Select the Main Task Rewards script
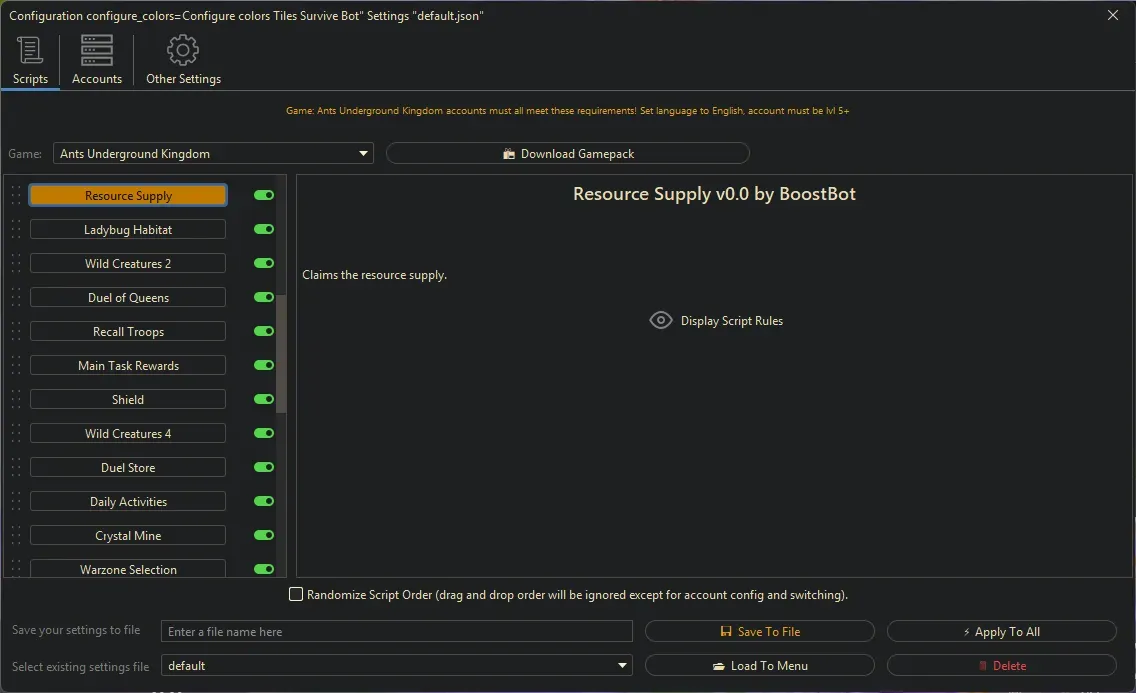The height and width of the screenshot is (693, 1136). [x=128, y=366]
